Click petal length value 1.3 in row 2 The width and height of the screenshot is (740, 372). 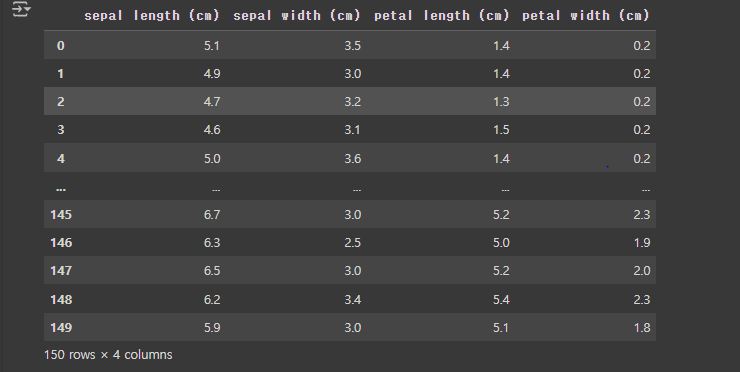(501, 101)
